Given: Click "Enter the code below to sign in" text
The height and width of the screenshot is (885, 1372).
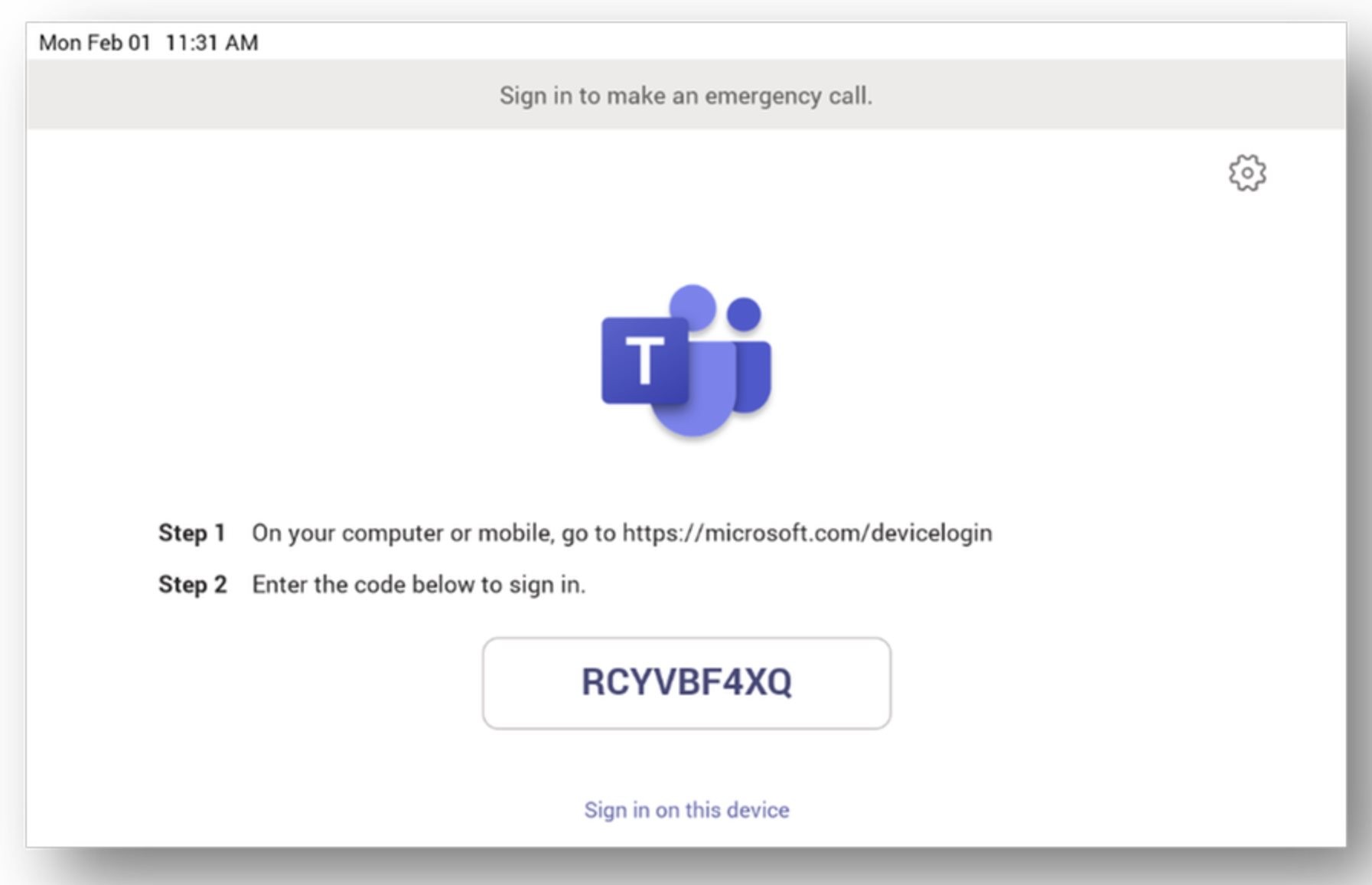Looking at the screenshot, I should [x=419, y=585].
